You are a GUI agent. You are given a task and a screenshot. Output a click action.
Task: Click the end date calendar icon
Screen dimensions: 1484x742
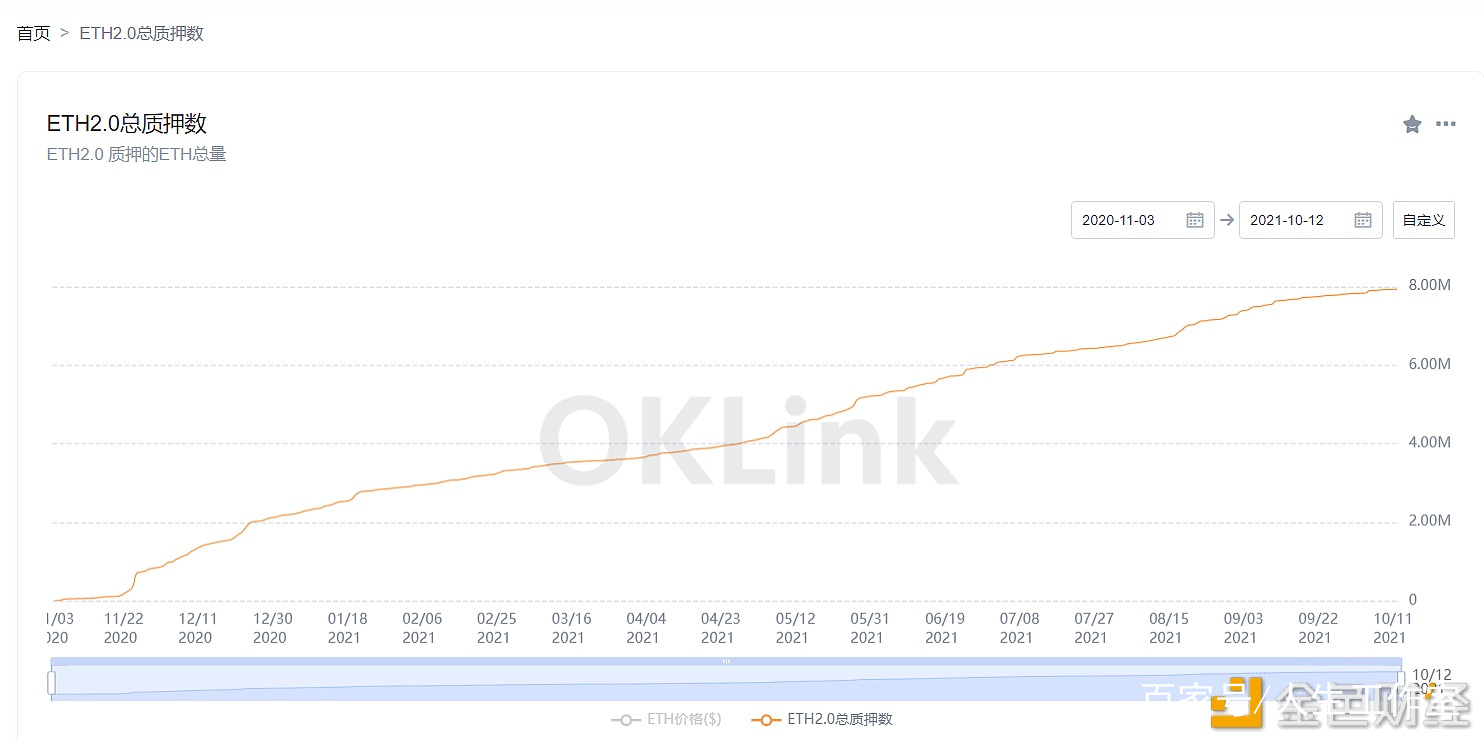[1363, 220]
